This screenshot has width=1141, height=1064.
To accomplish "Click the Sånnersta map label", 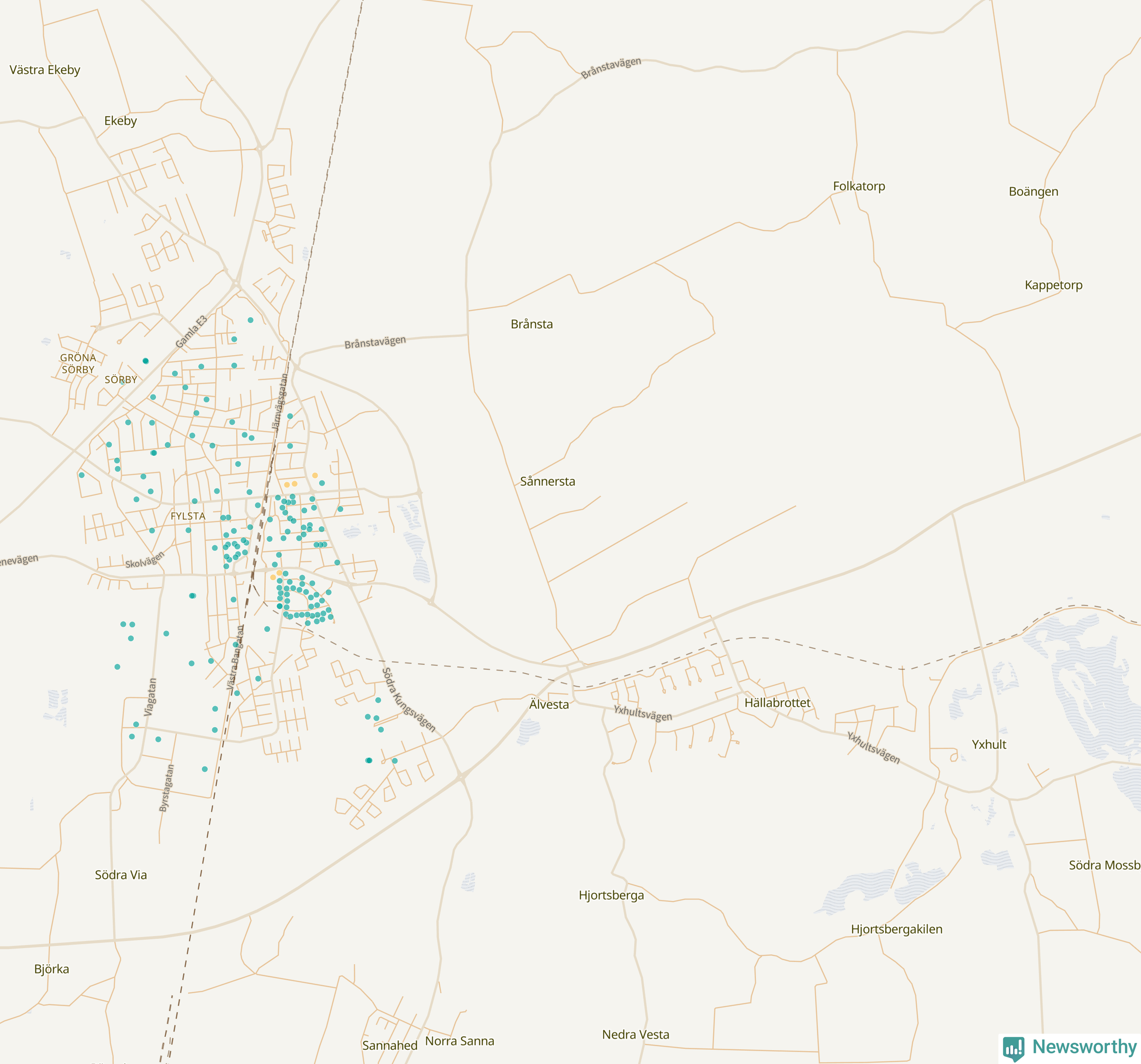I will [x=547, y=482].
